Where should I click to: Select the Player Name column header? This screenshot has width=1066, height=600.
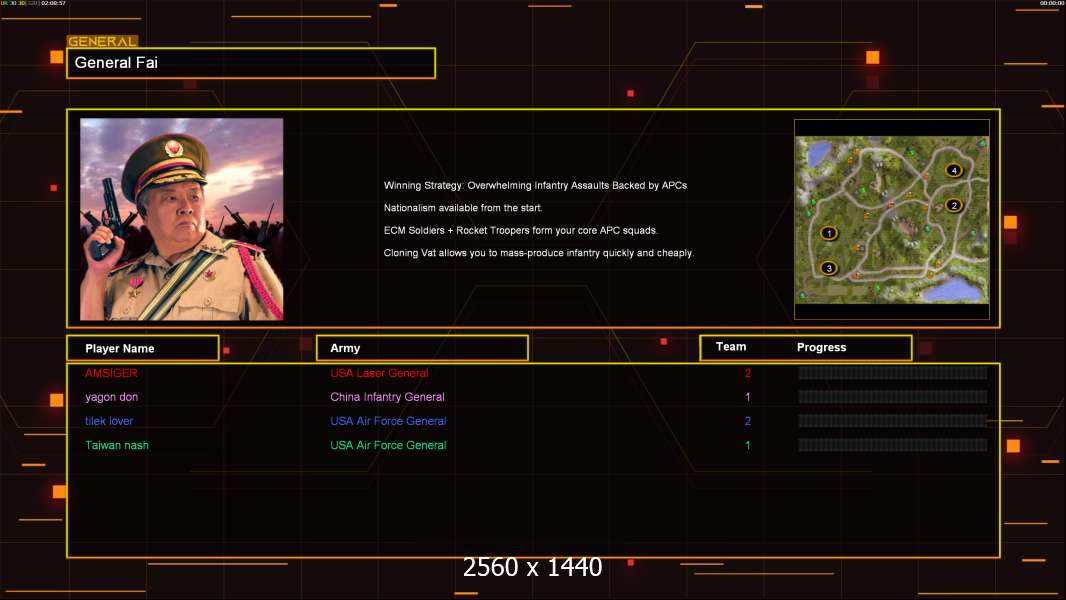pos(142,348)
